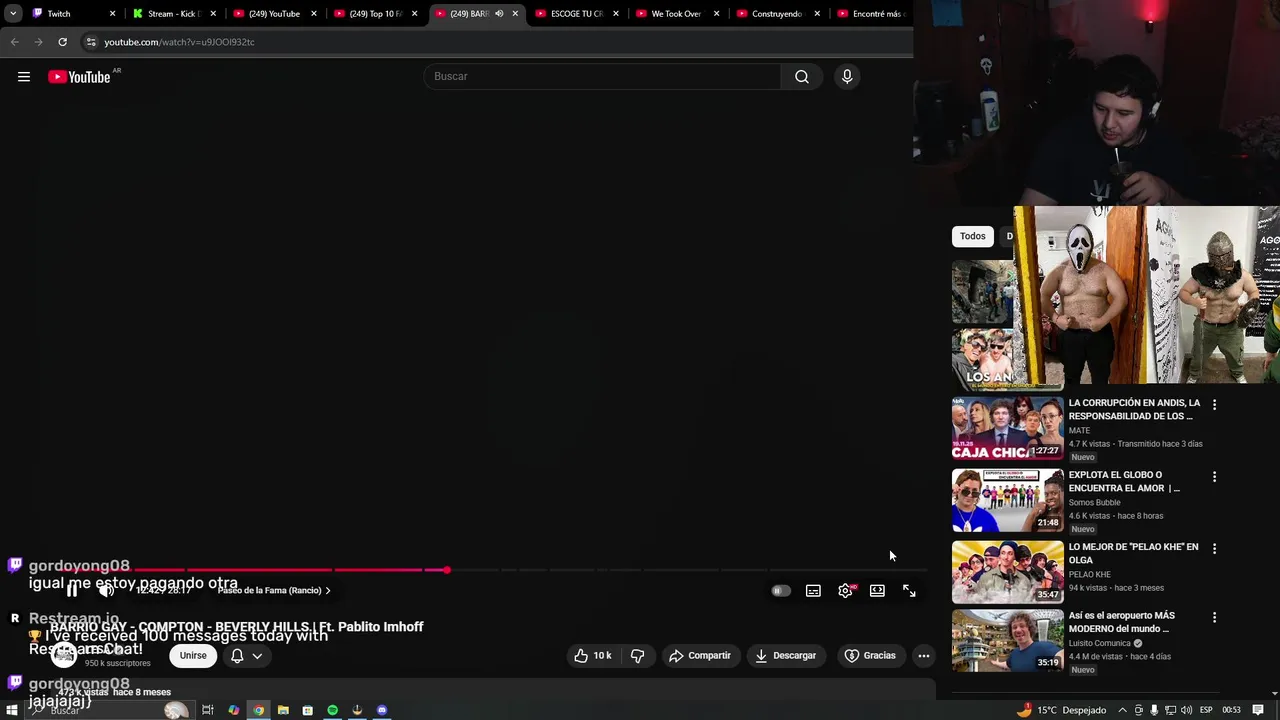Close the Twitch tab

(112, 14)
